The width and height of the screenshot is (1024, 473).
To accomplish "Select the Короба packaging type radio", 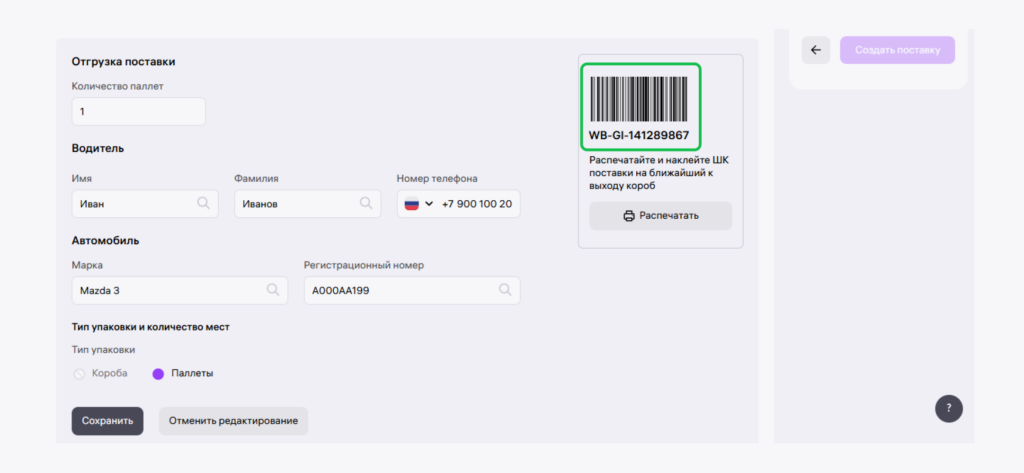I will [x=80, y=374].
